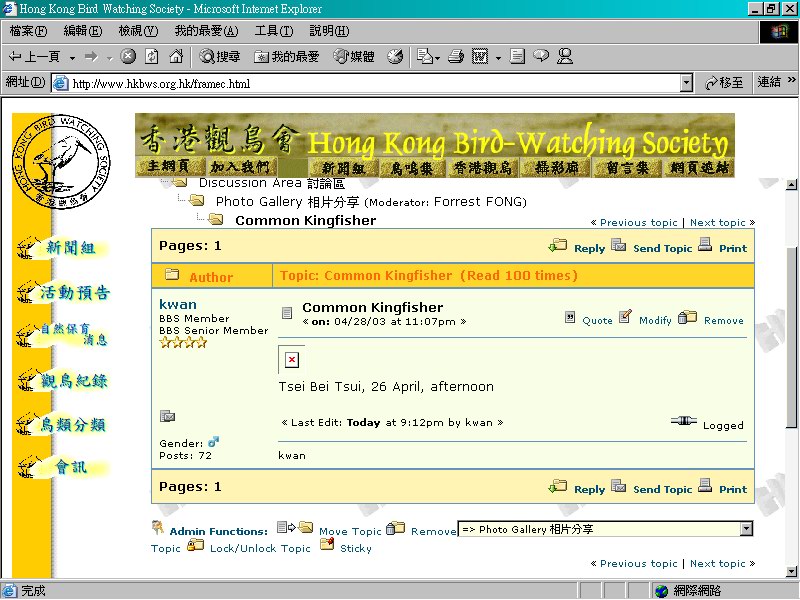
Task: Click the top Next topic link
Action: (718, 222)
